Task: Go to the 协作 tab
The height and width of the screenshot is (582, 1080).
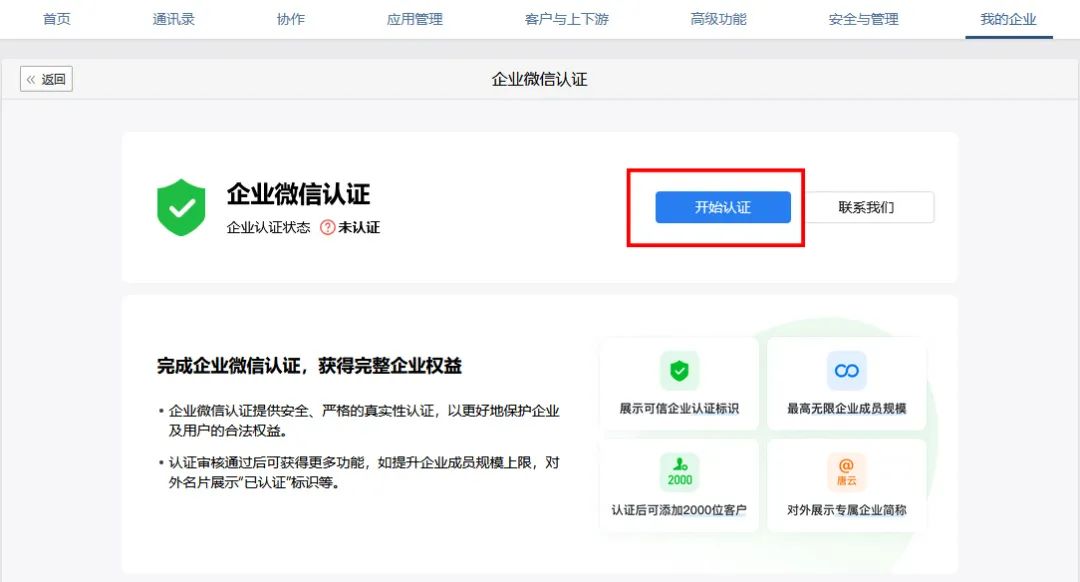Action: point(291,19)
